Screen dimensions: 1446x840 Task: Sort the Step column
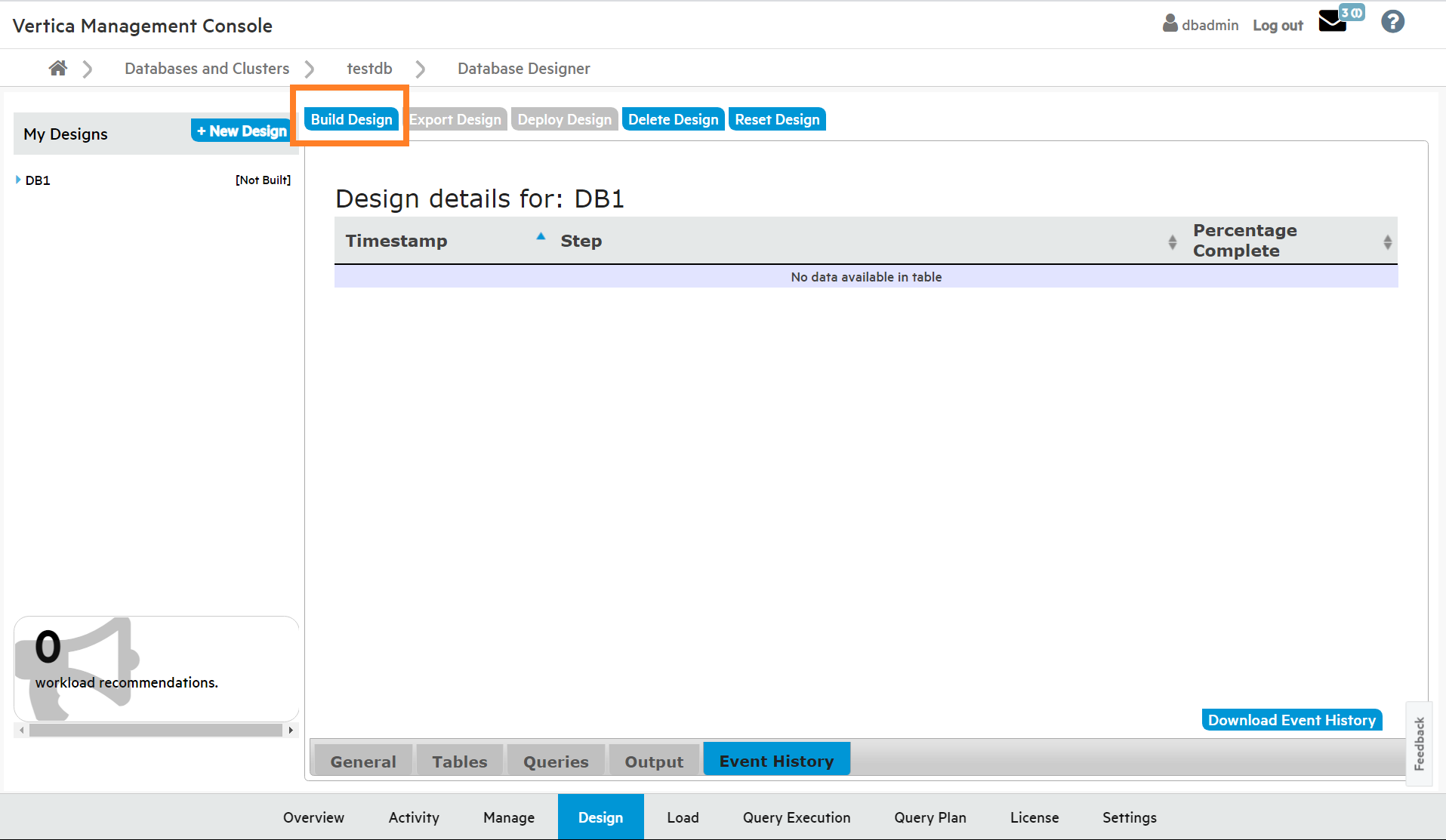pyautogui.click(x=1172, y=242)
